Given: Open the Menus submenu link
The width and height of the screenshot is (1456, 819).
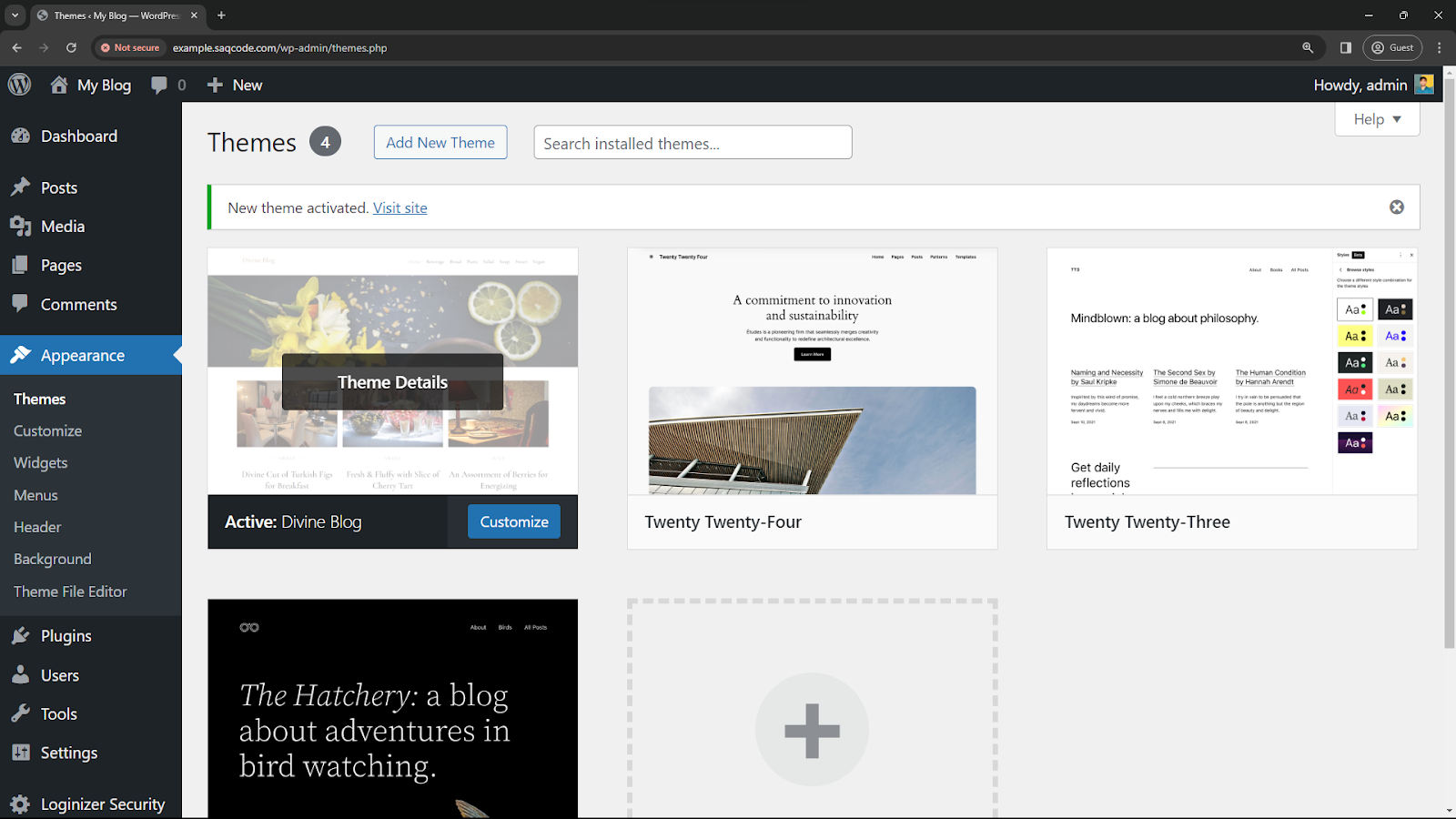Looking at the screenshot, I should pos(35,495).
